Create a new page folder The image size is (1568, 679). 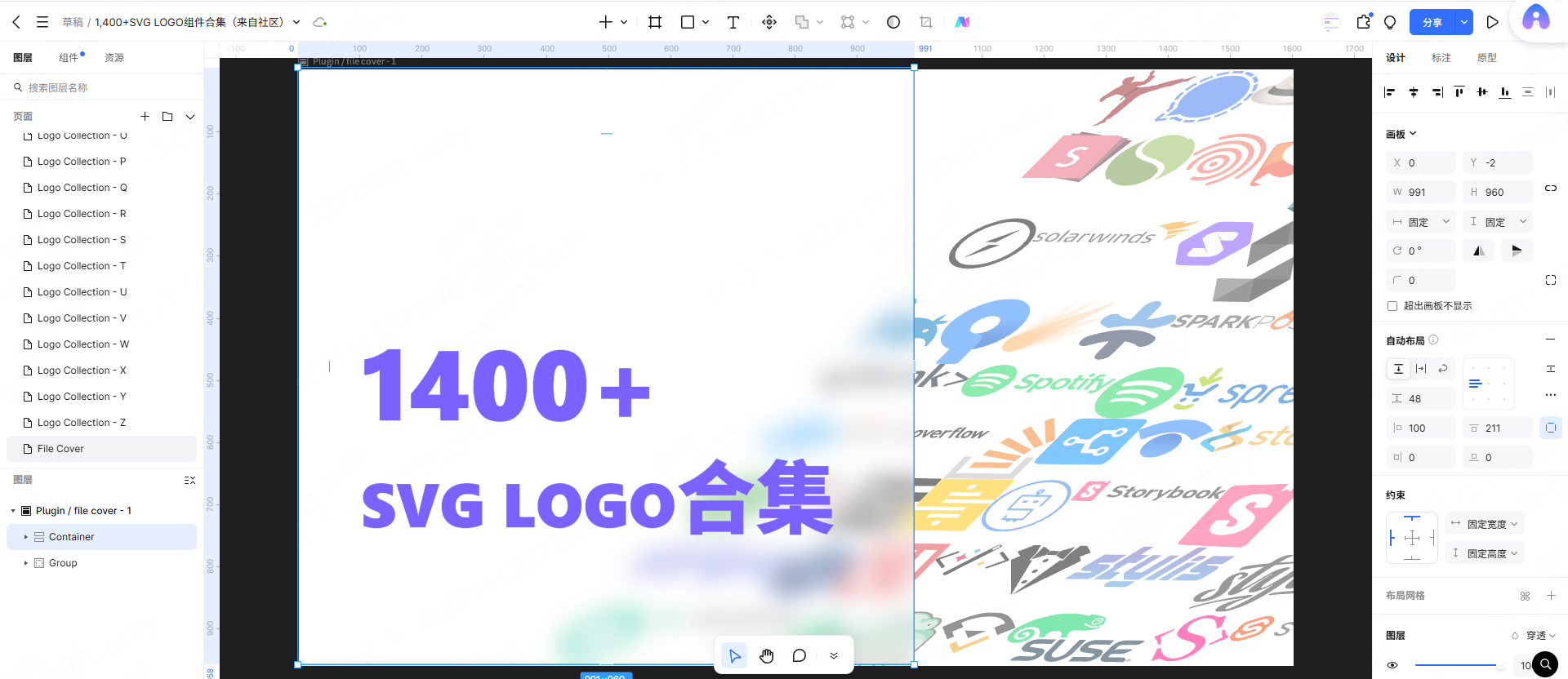167,117
